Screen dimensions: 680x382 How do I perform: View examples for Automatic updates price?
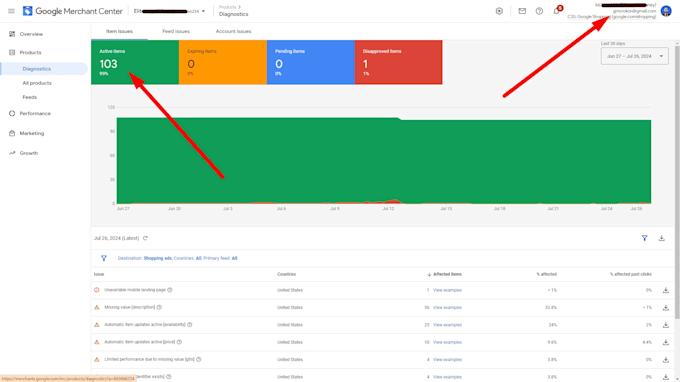tap(447, 342)
